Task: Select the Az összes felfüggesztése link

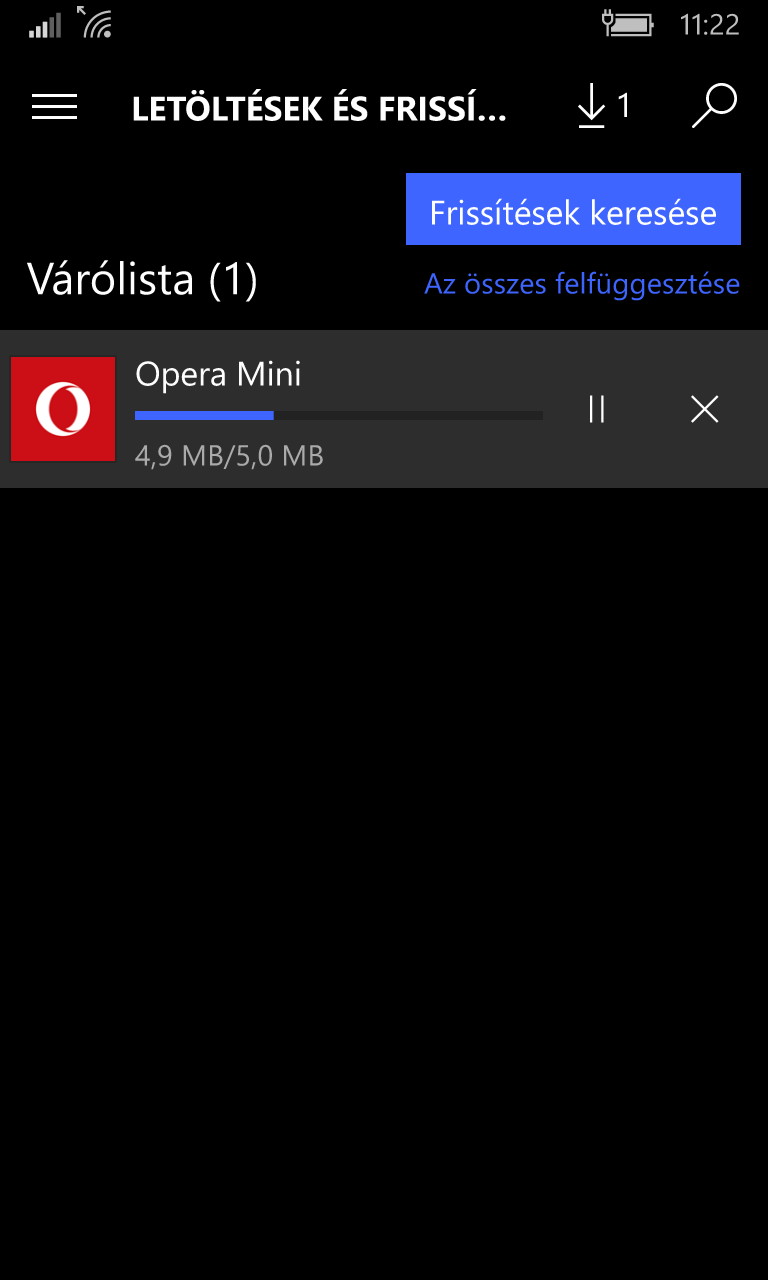Action: (582, 284)
